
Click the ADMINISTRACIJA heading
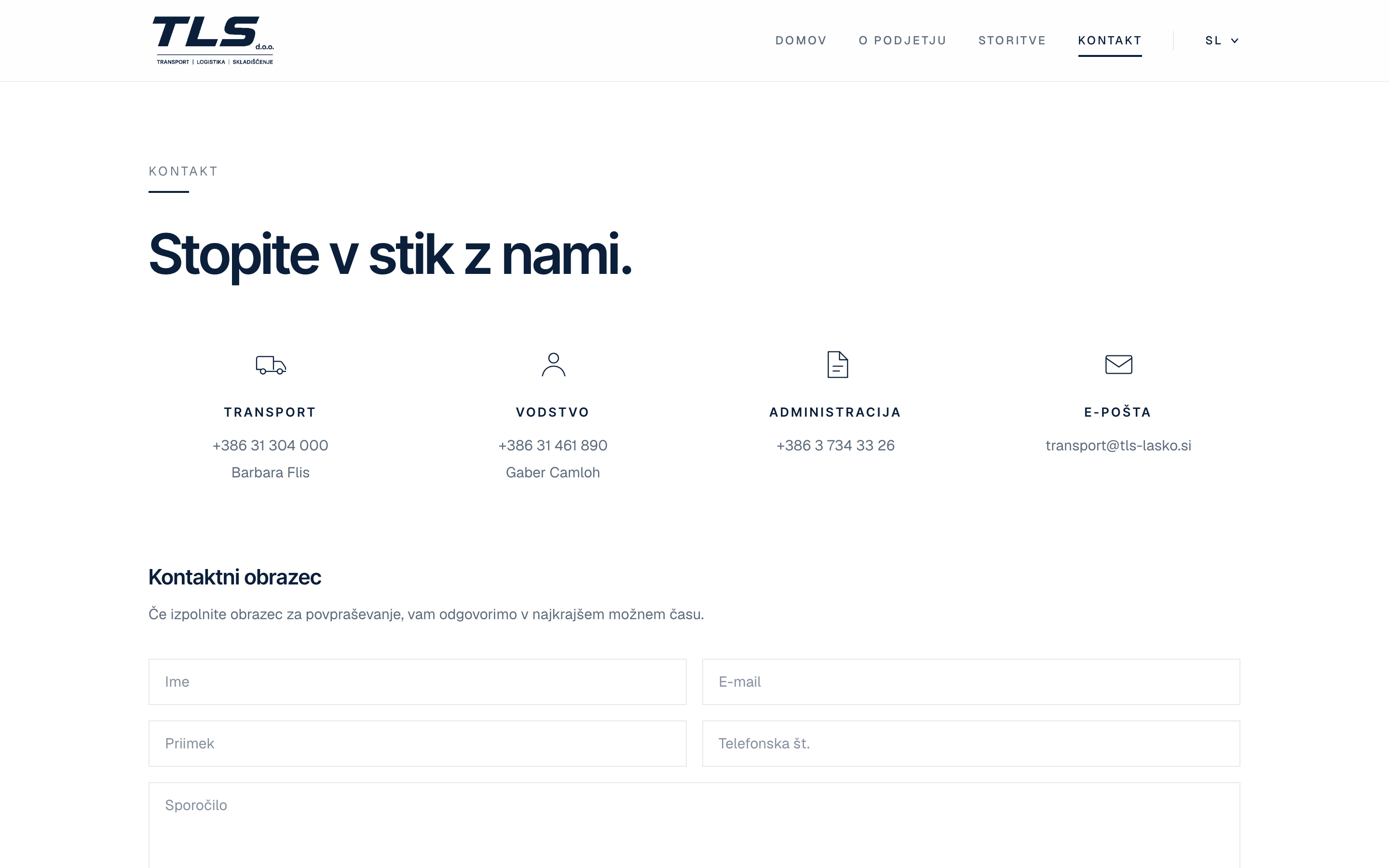[x=835, y=412]
